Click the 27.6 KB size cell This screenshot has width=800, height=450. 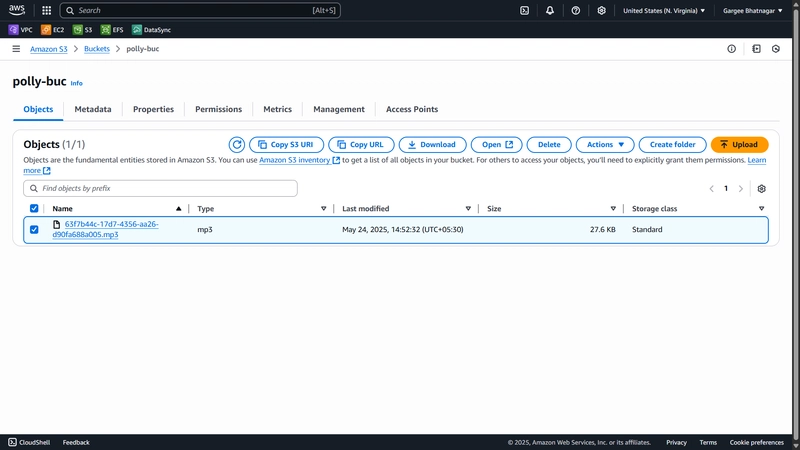click(x=603, y=230)
